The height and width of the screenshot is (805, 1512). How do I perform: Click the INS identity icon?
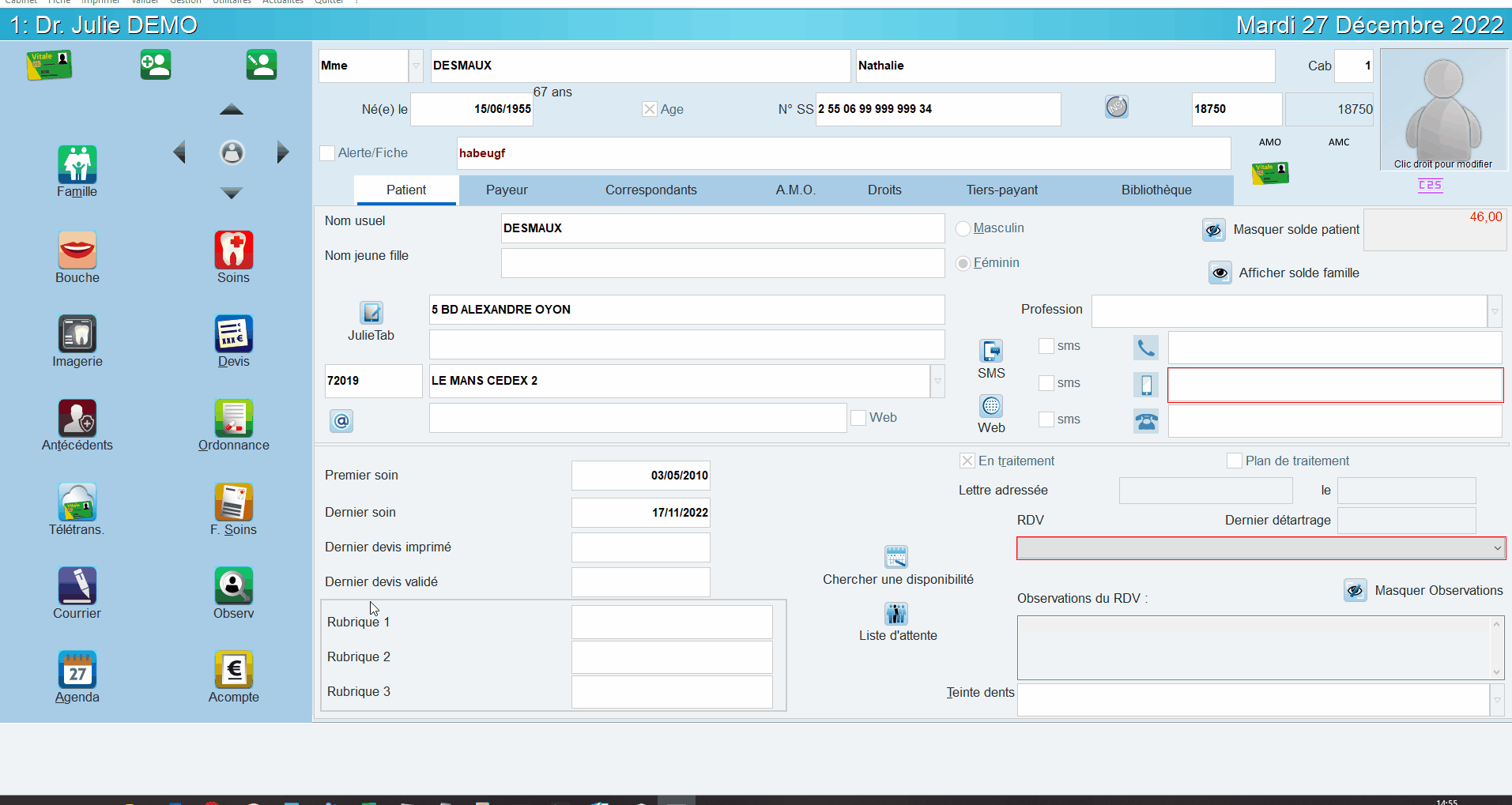(1116, 107)
